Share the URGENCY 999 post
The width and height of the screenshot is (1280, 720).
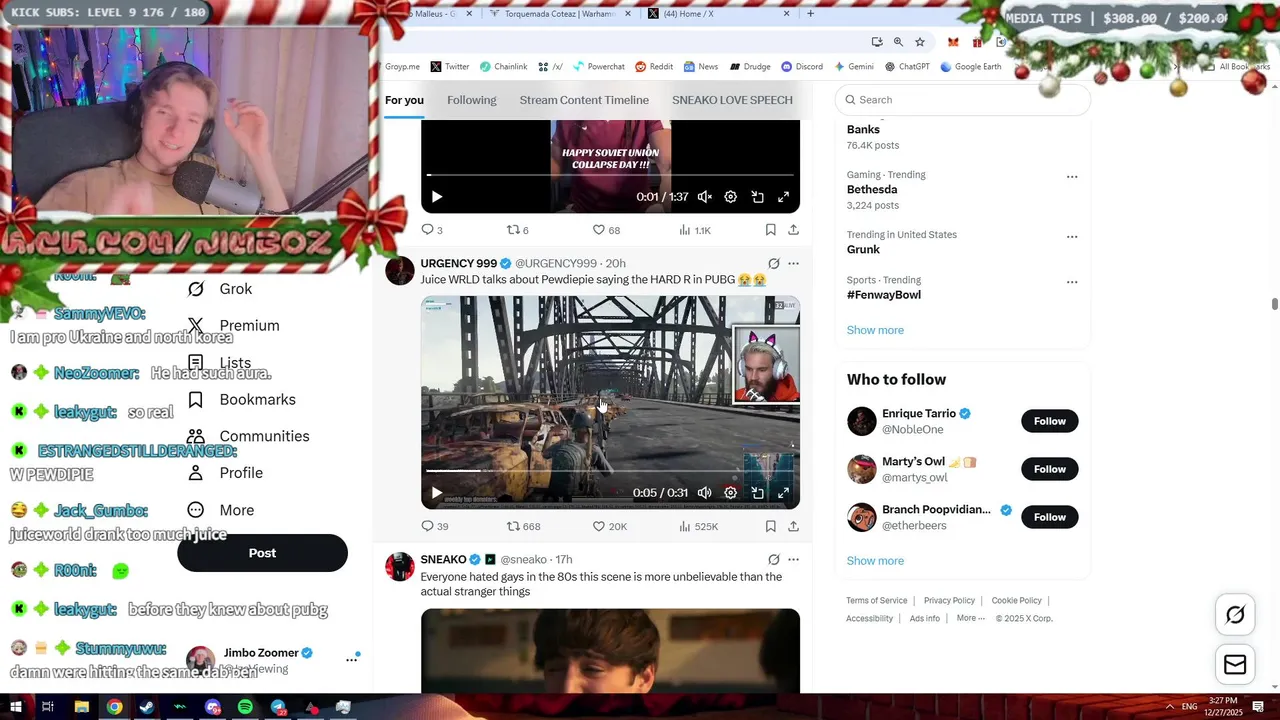793,526
